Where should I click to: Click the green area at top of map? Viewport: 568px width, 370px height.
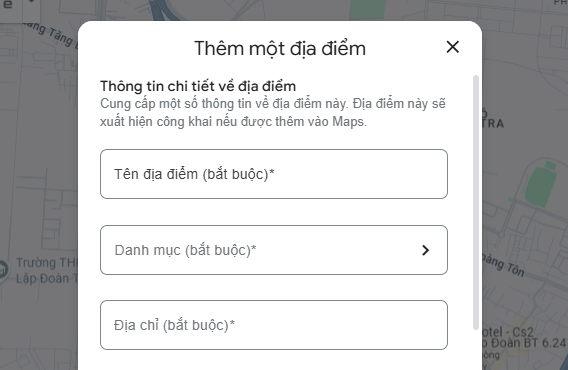[367, 9]
